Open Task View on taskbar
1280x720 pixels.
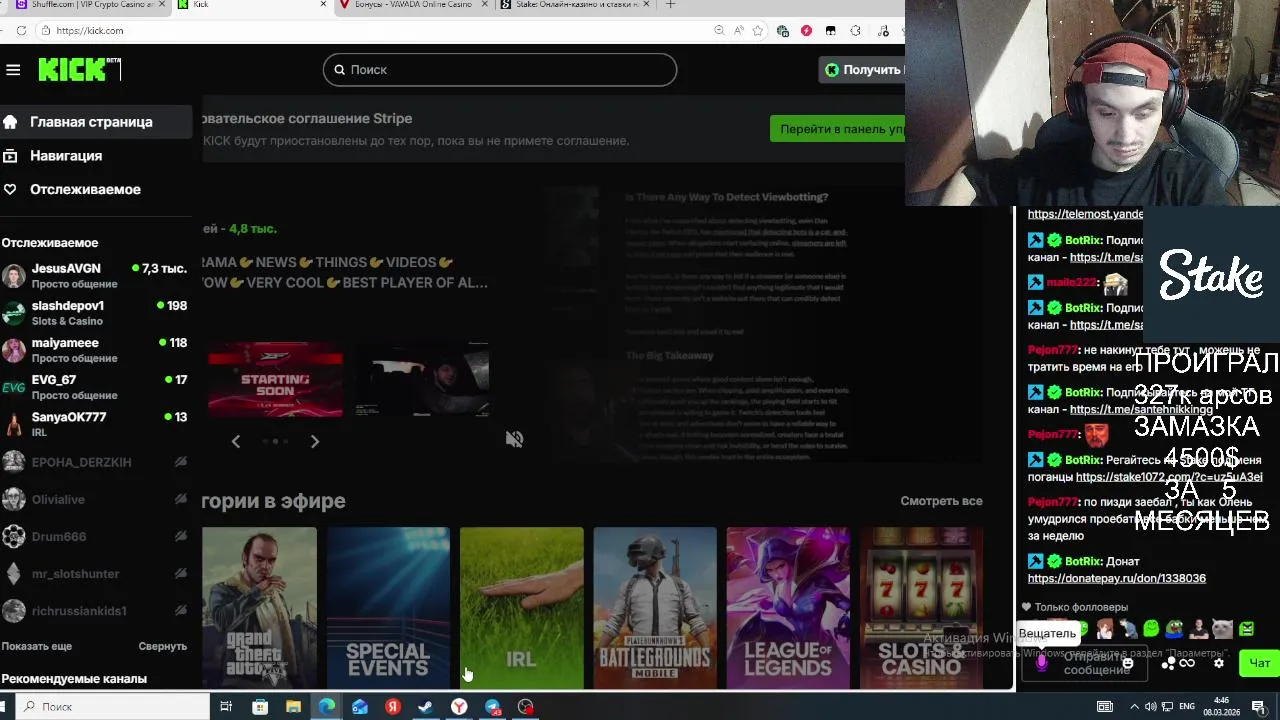226,707
